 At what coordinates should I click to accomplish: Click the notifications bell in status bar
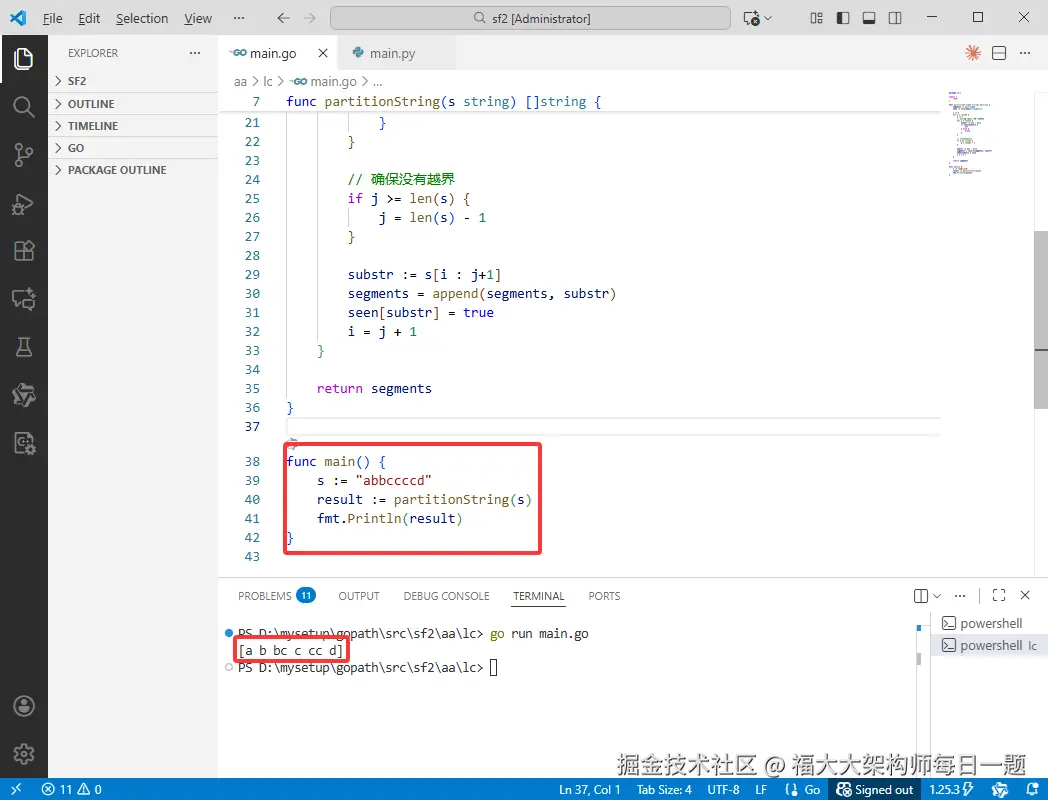1033,789
